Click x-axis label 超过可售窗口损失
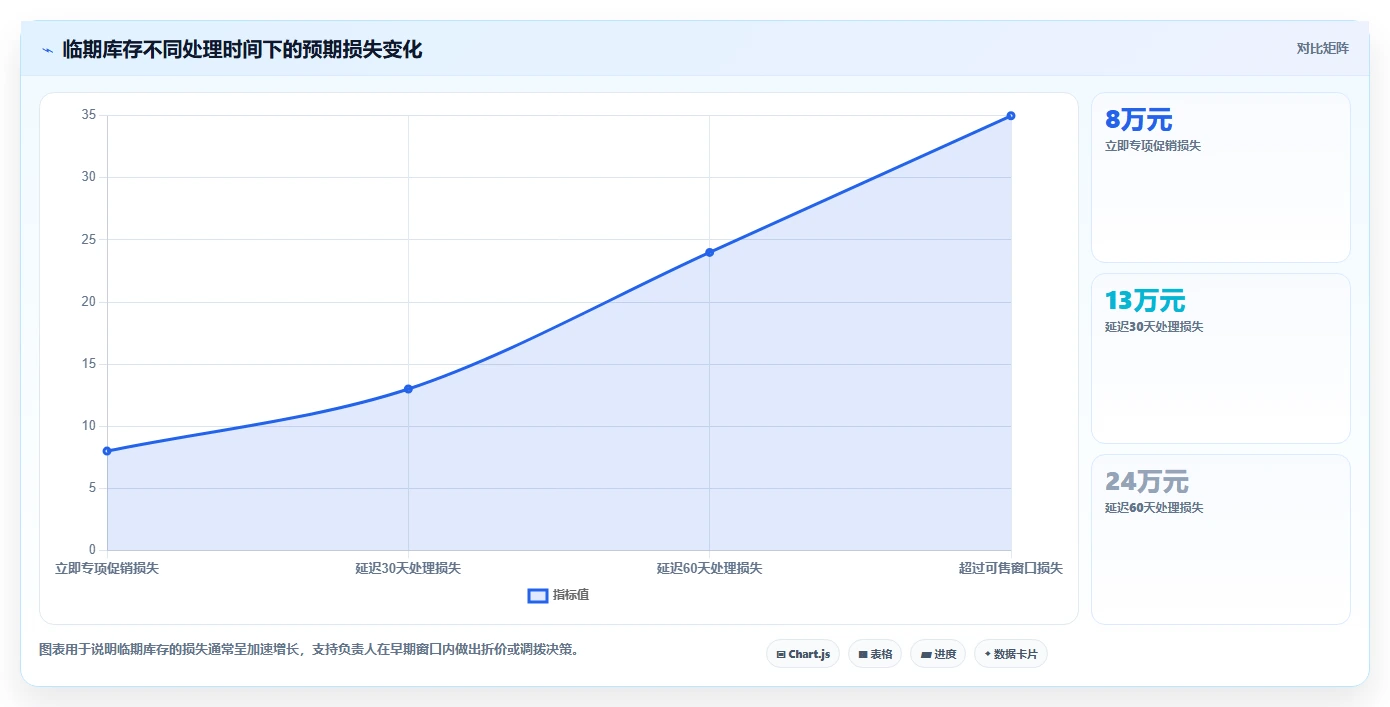The width and height of the screenshot is (1390, 707). click(x=1011, y=568)
